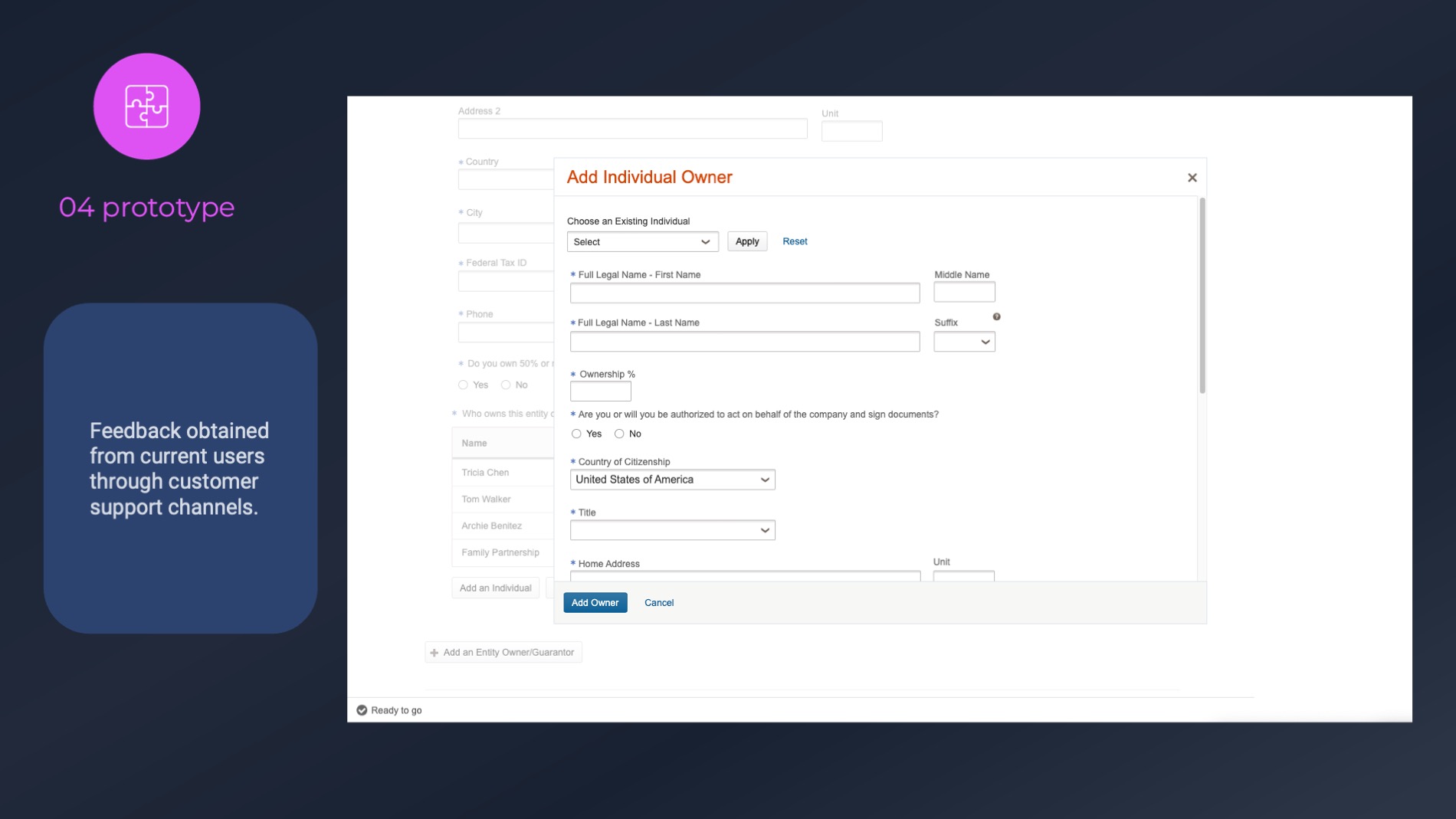The width and height of the screenshot is (1456, 819).
Task: Click the Add Owner button
Action: point(595,603)
